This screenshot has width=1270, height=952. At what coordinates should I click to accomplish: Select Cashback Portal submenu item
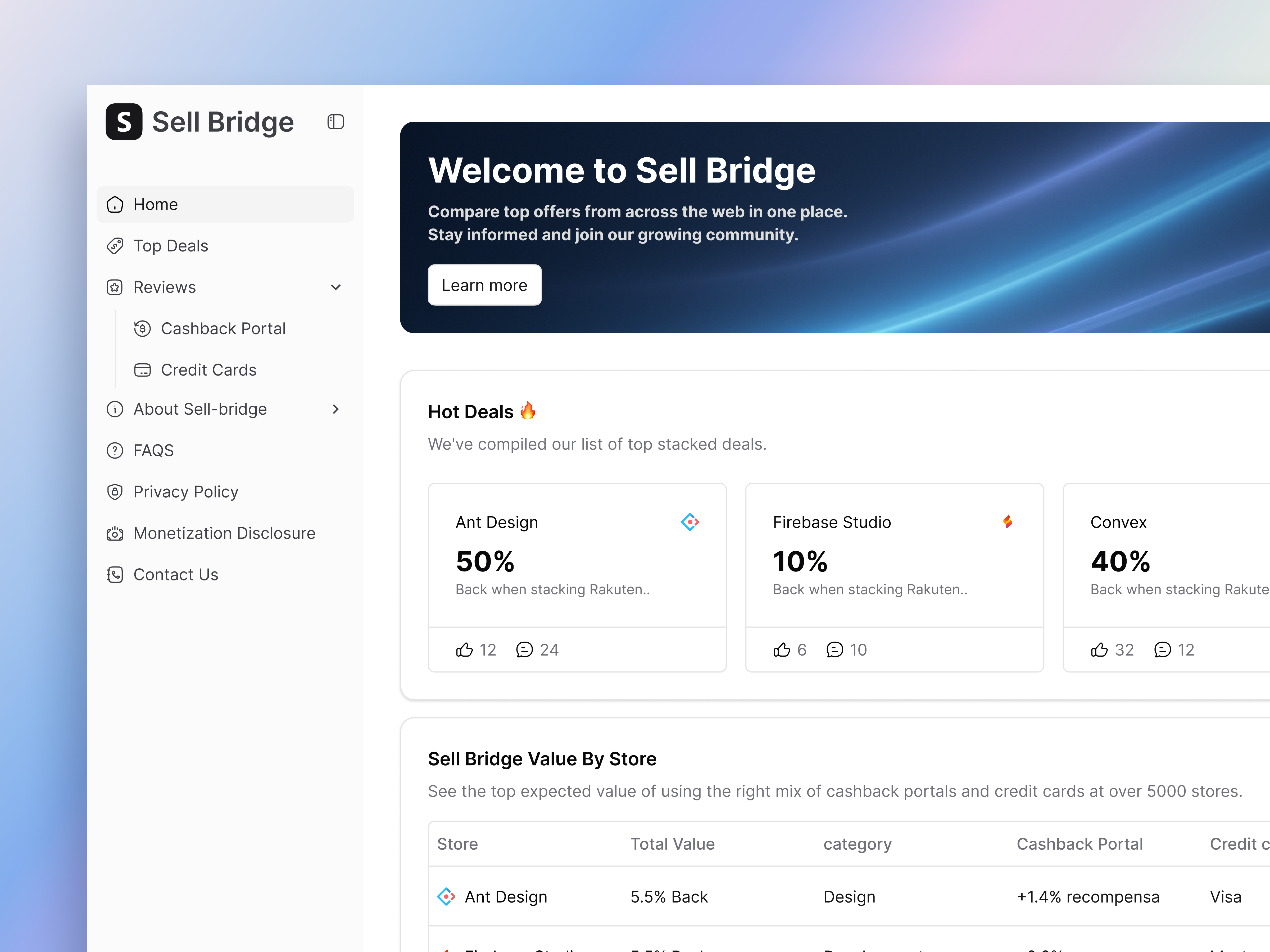239,328
